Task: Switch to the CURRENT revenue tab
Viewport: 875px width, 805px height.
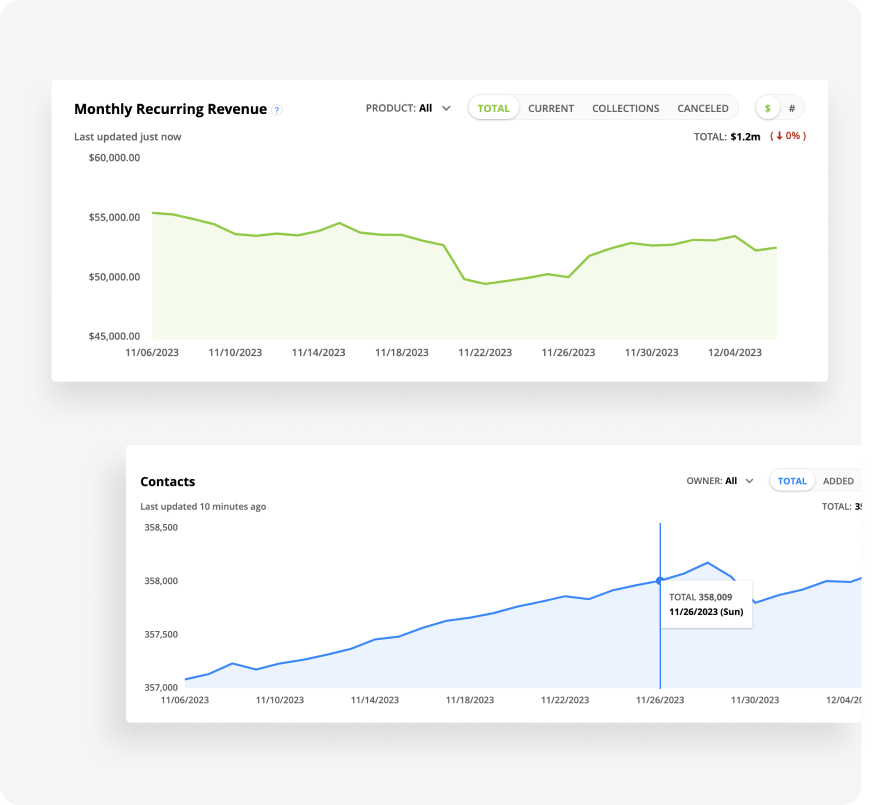Action: (551, 108)
